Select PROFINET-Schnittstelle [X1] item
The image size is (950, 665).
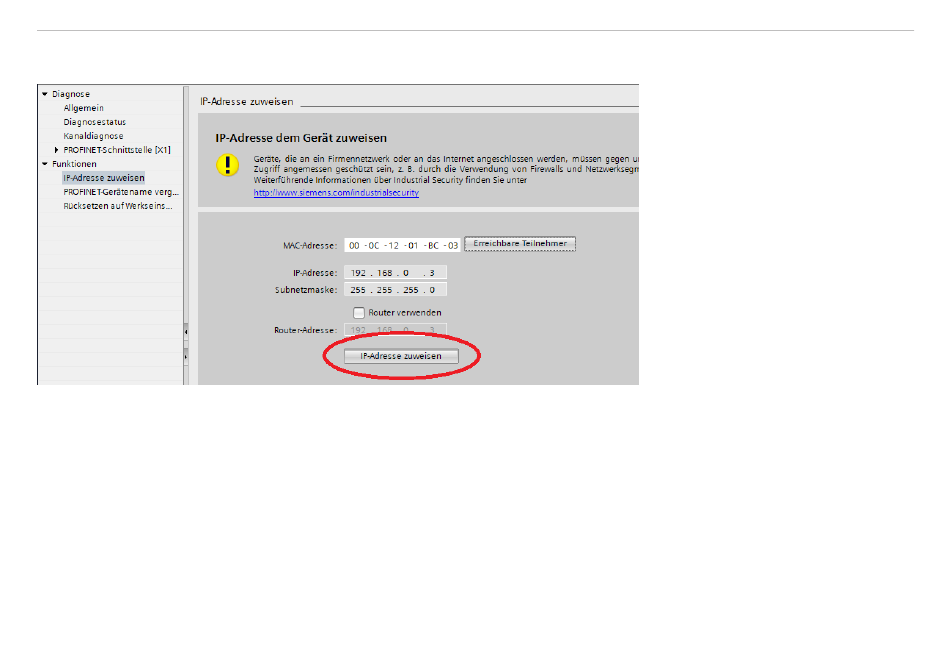(117, 150)
